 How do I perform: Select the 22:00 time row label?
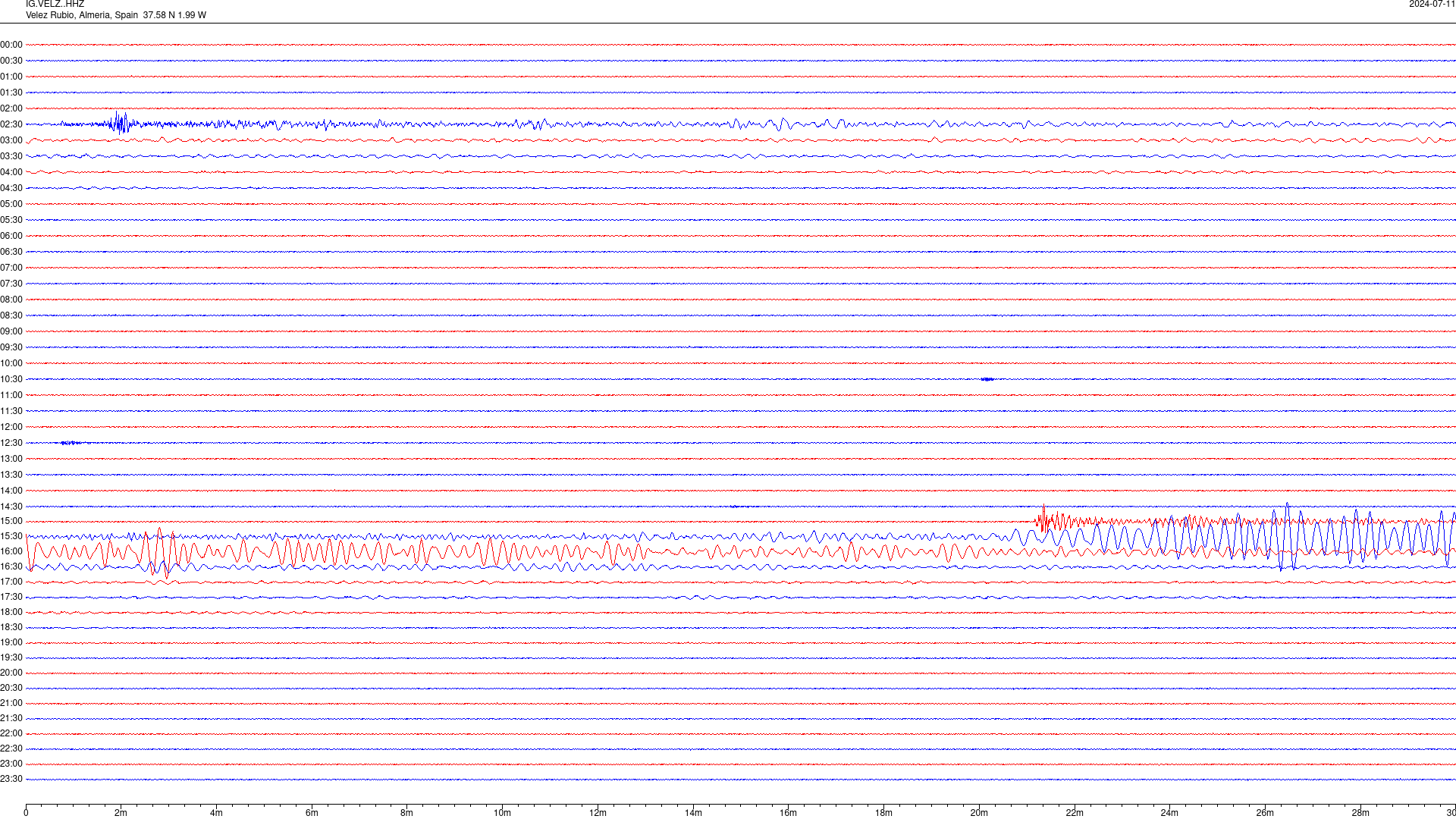coord(11,733)
